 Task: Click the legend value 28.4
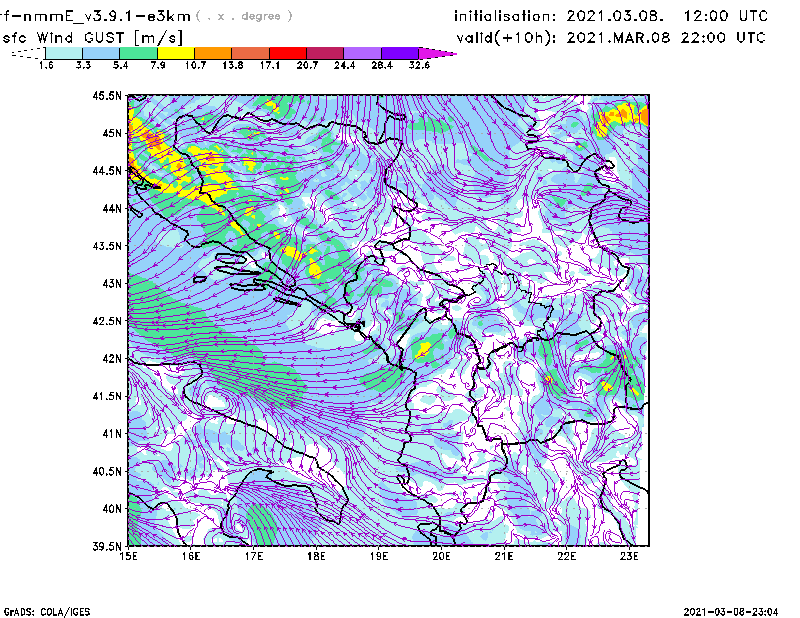tap(382, 65)
